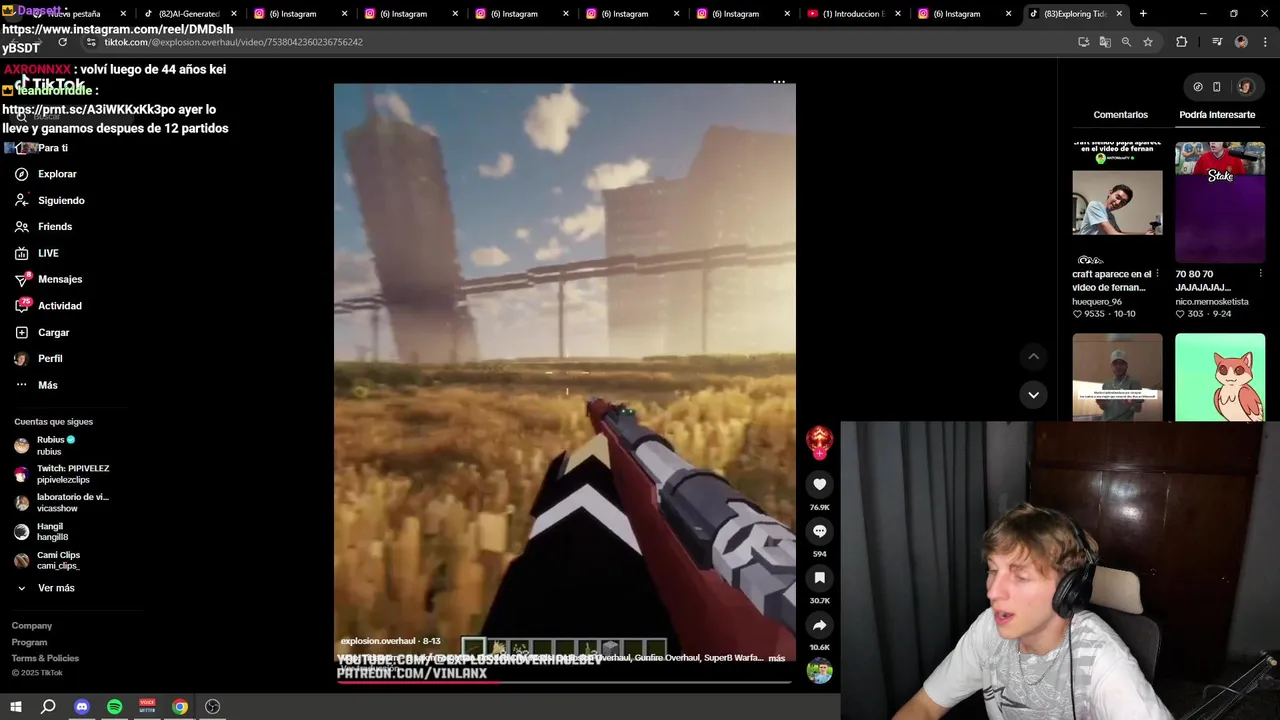The width and height of the screenshot is (1280, 720).
Task: Open the man in cap video thumbnail
Action: click(x=1117, y=377)
